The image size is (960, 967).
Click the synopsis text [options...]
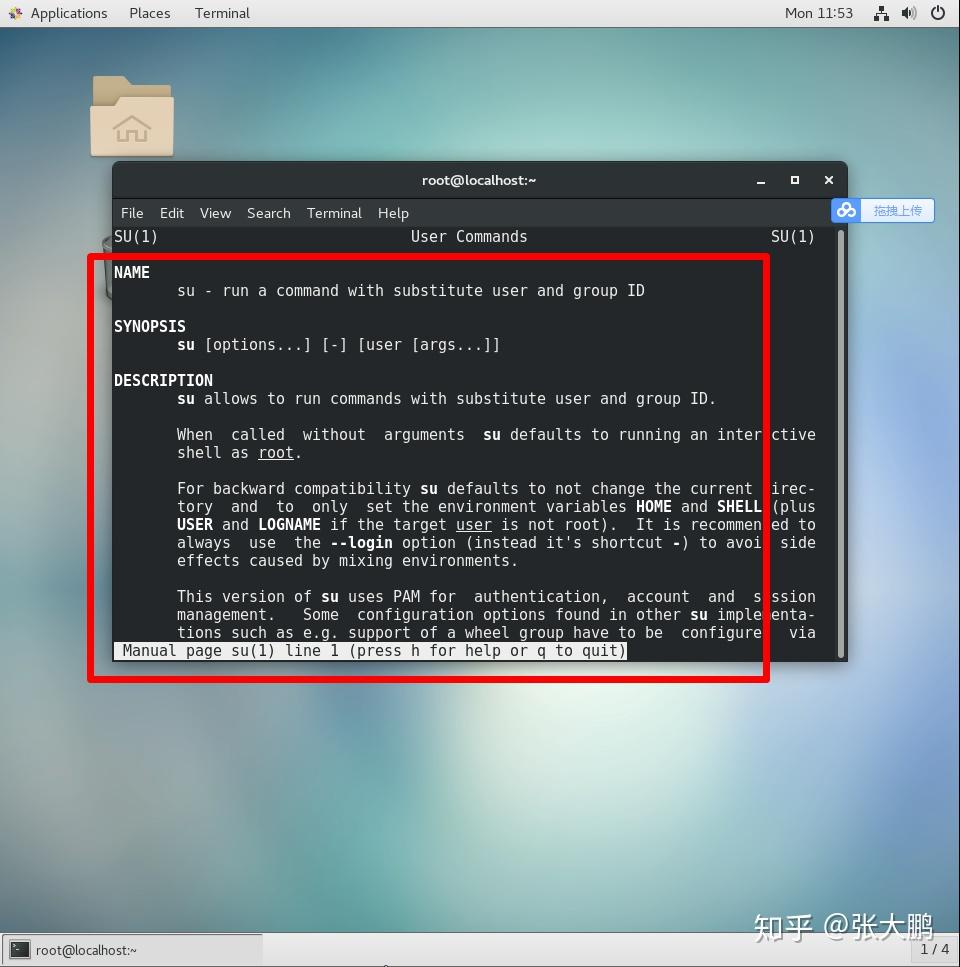[x=258, y=345]
